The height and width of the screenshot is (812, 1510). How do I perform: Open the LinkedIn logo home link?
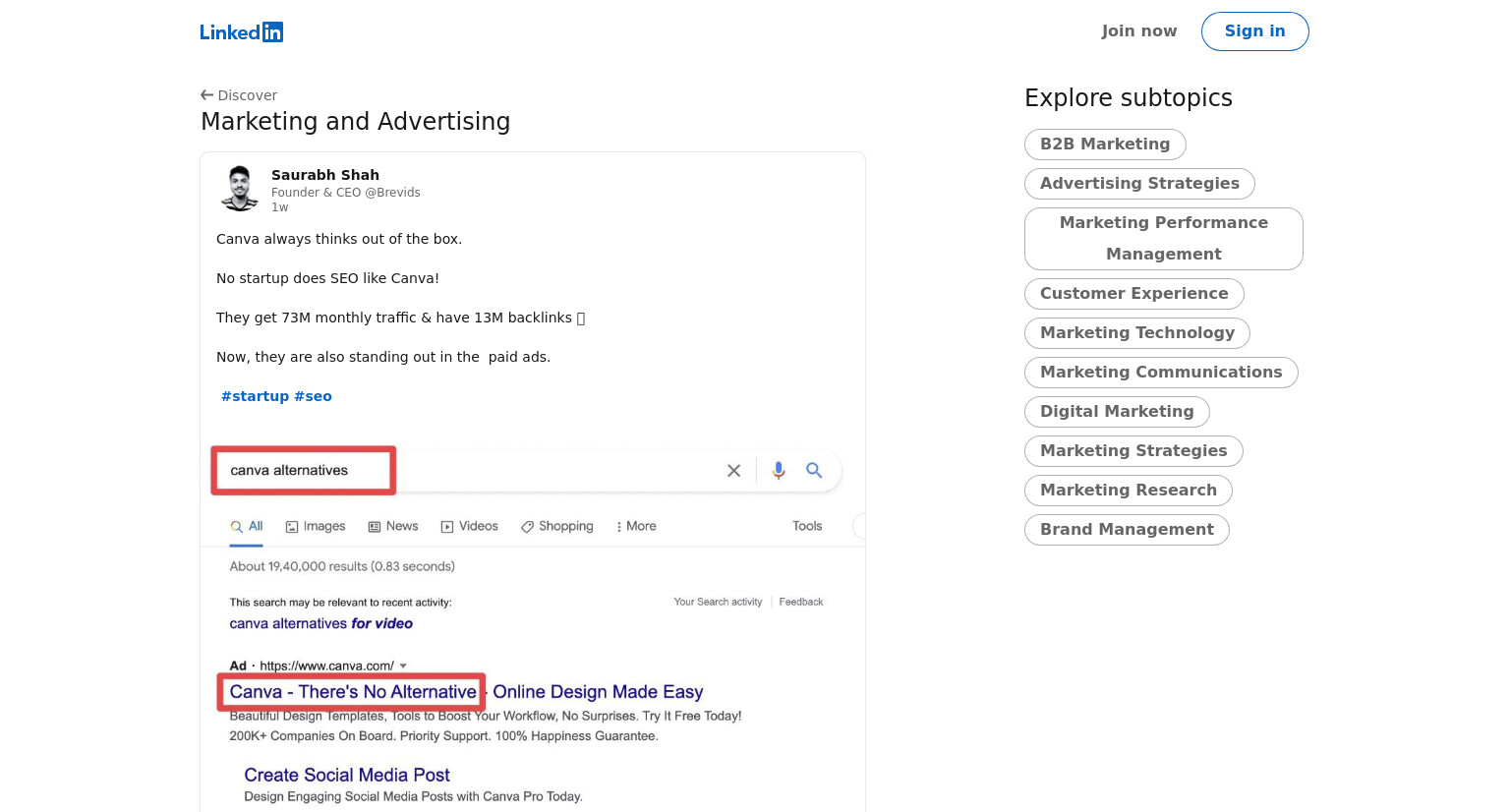coord(241,31)
